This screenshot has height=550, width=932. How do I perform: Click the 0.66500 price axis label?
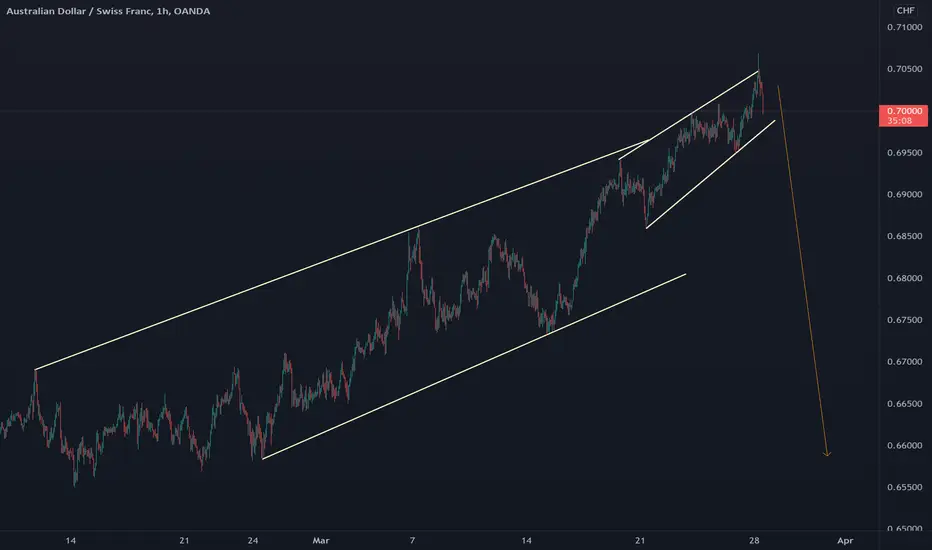point(904,404)
